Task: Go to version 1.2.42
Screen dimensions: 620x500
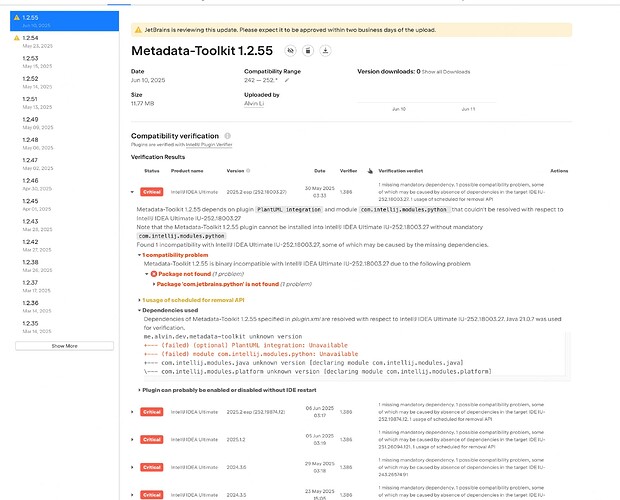Action: [x=64, y=245]
